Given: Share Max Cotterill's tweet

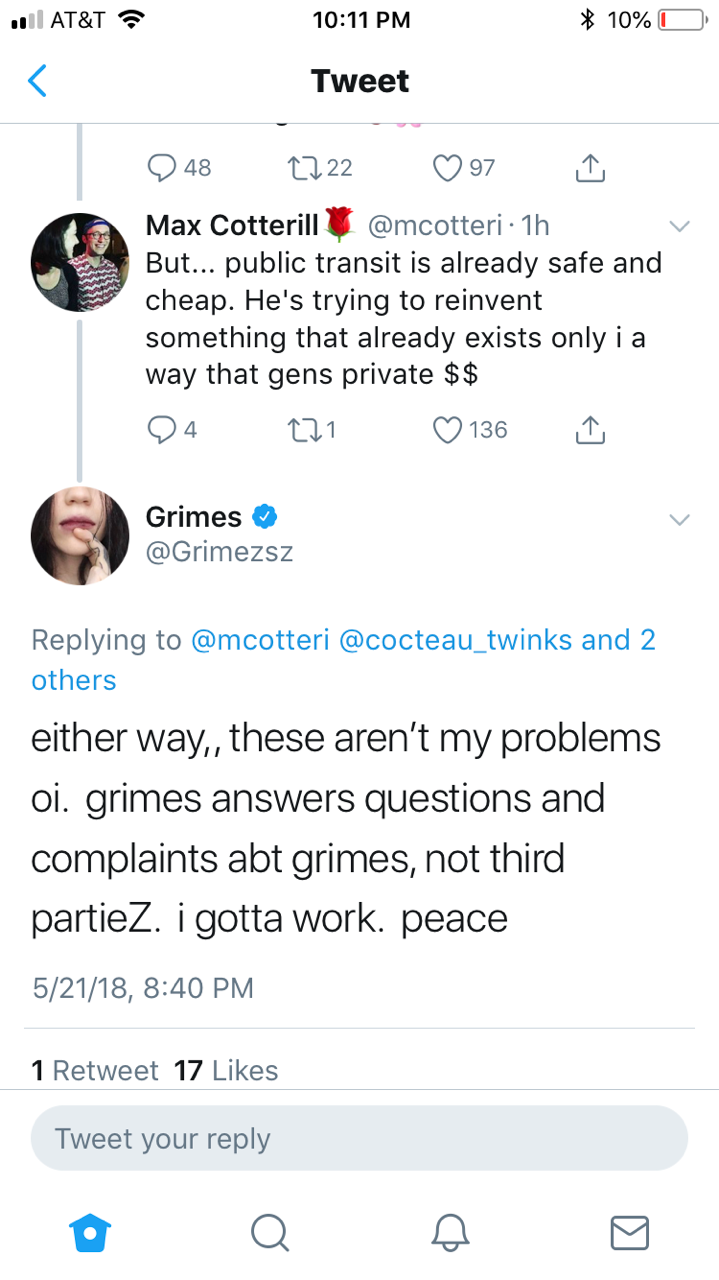Looking at the screenshot, I should coord(590,430).
